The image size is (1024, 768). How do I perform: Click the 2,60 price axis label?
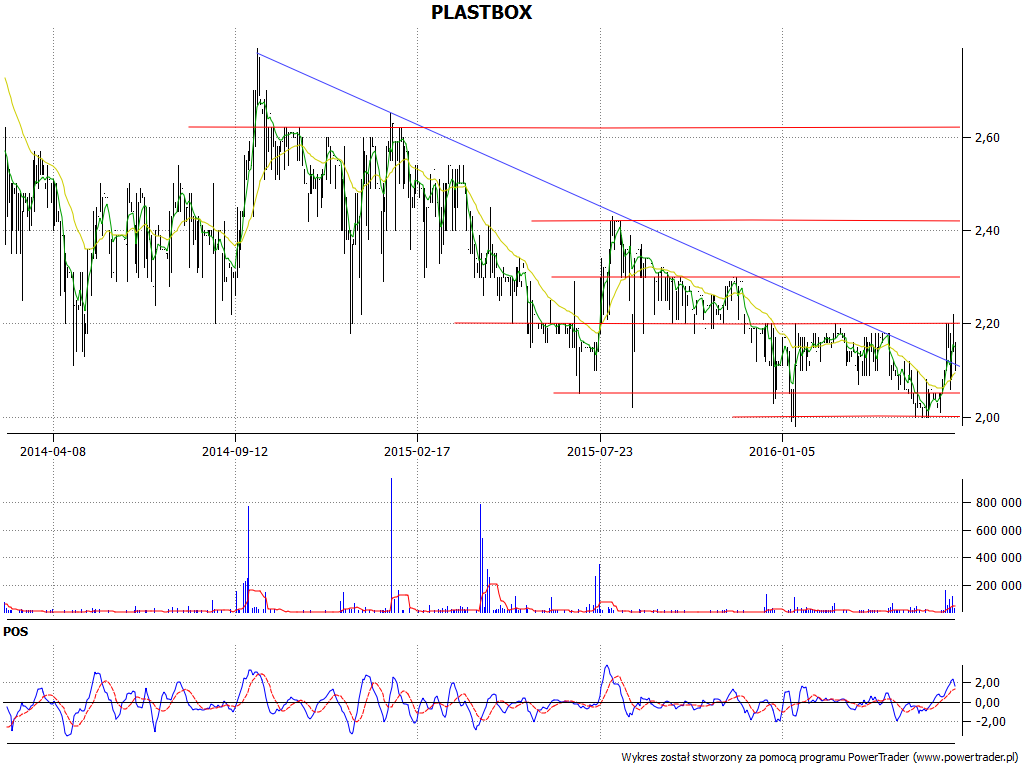tap(987, 137)
